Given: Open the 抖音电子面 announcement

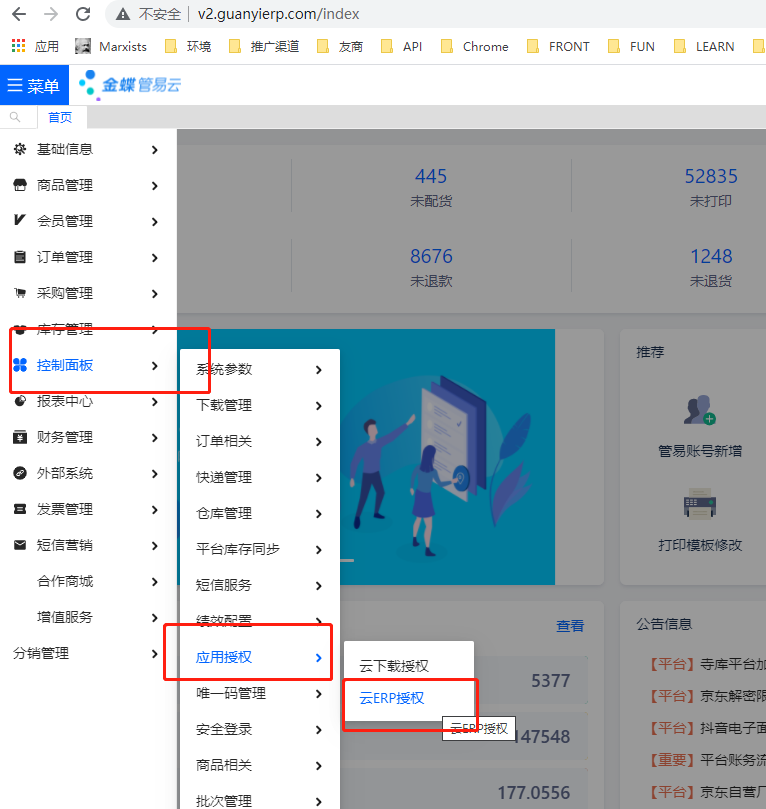Looking at the screenshot, I should pos(706,728).
